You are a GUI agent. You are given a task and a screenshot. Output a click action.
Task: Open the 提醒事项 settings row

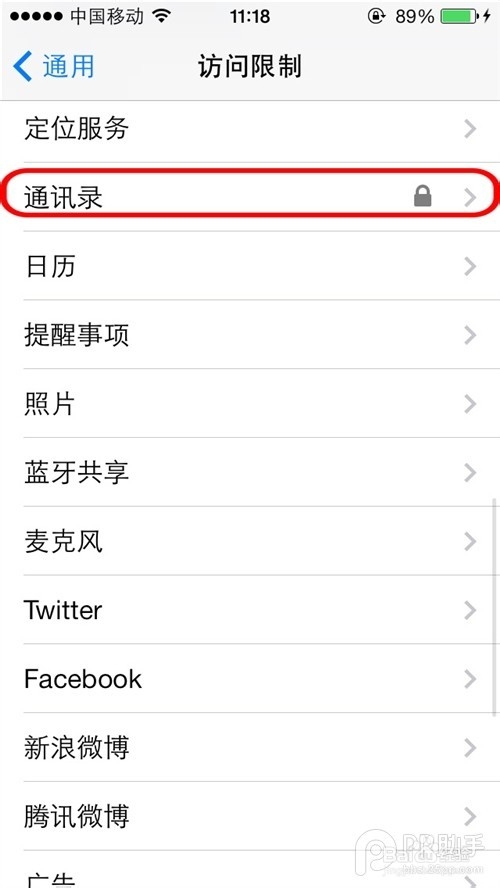[x=250, y=335]
